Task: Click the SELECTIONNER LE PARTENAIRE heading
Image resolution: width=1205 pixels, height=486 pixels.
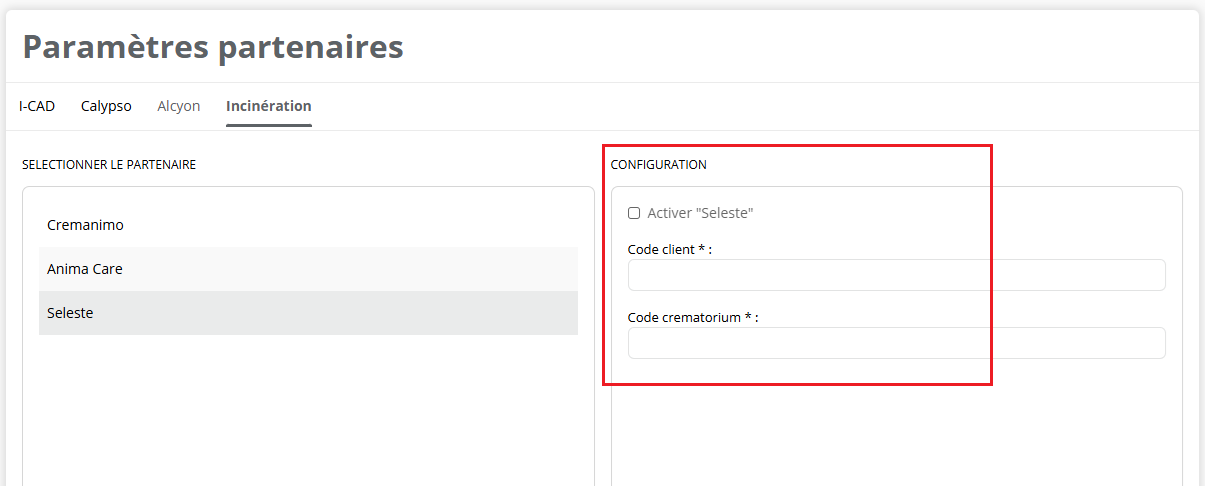Action: tap(109, 165)
